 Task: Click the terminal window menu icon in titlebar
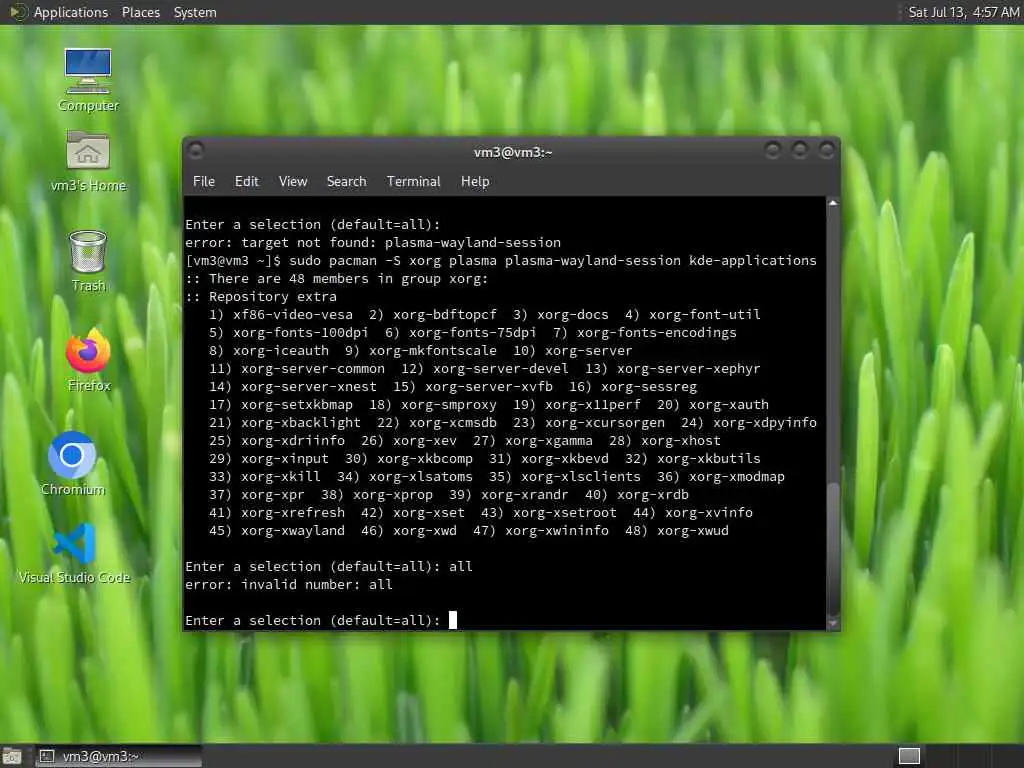coord(196,151)
